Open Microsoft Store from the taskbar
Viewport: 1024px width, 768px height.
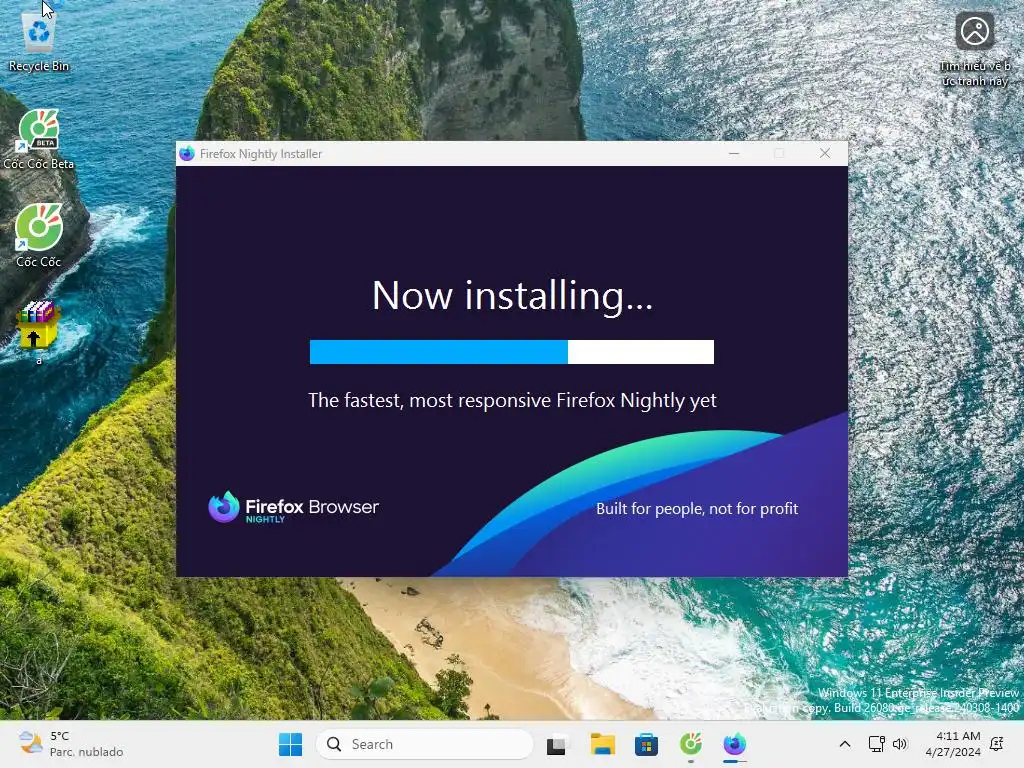coord(646,744)
